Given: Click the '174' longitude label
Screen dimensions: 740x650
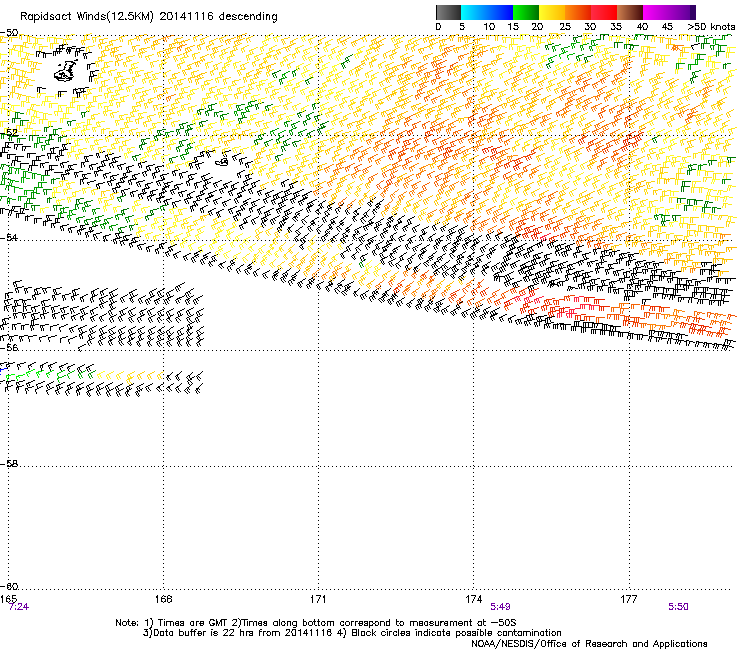Looking at the screenshot, I should (x=473, y=599).
